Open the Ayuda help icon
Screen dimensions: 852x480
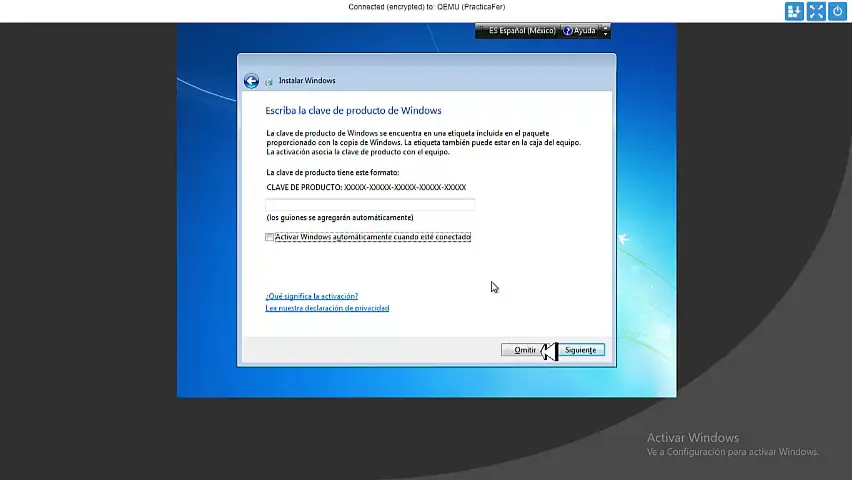coord(568,31)
